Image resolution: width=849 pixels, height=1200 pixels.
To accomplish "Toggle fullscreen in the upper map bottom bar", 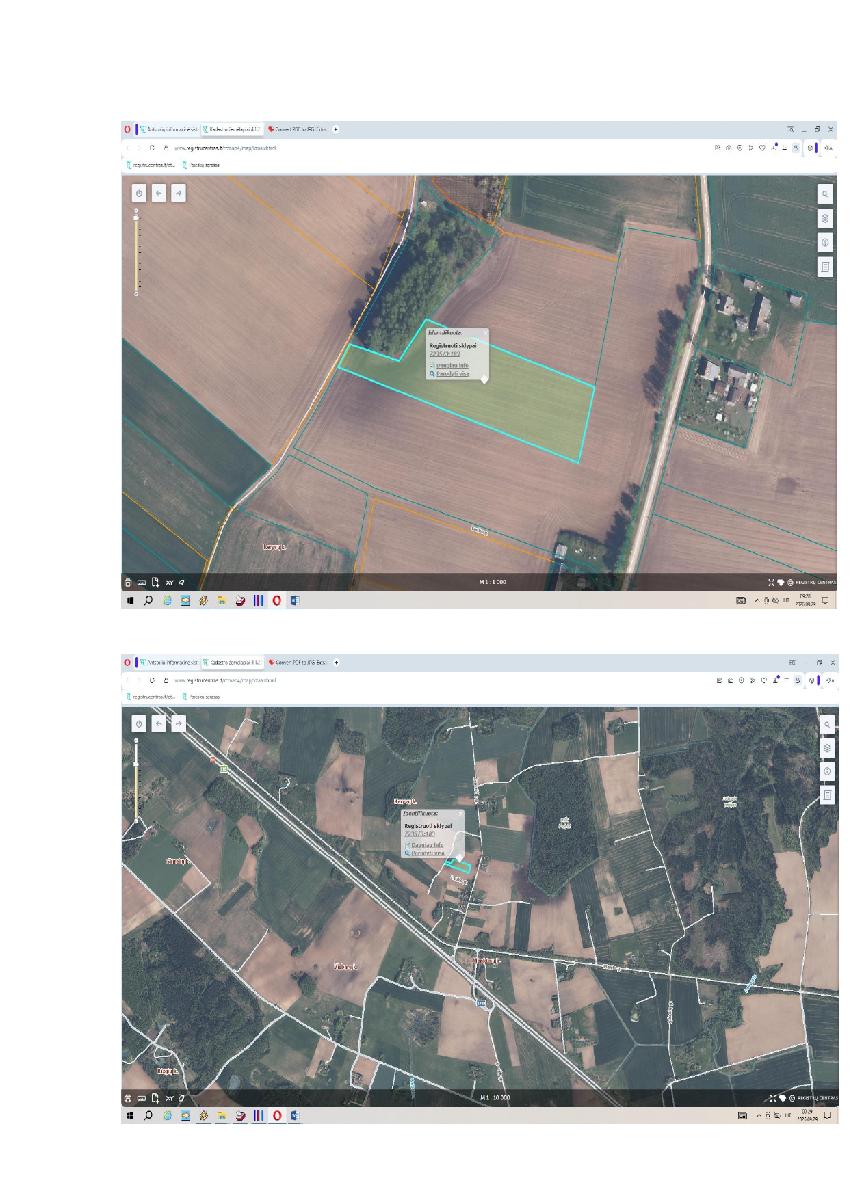I will click(x=771, y=581).
